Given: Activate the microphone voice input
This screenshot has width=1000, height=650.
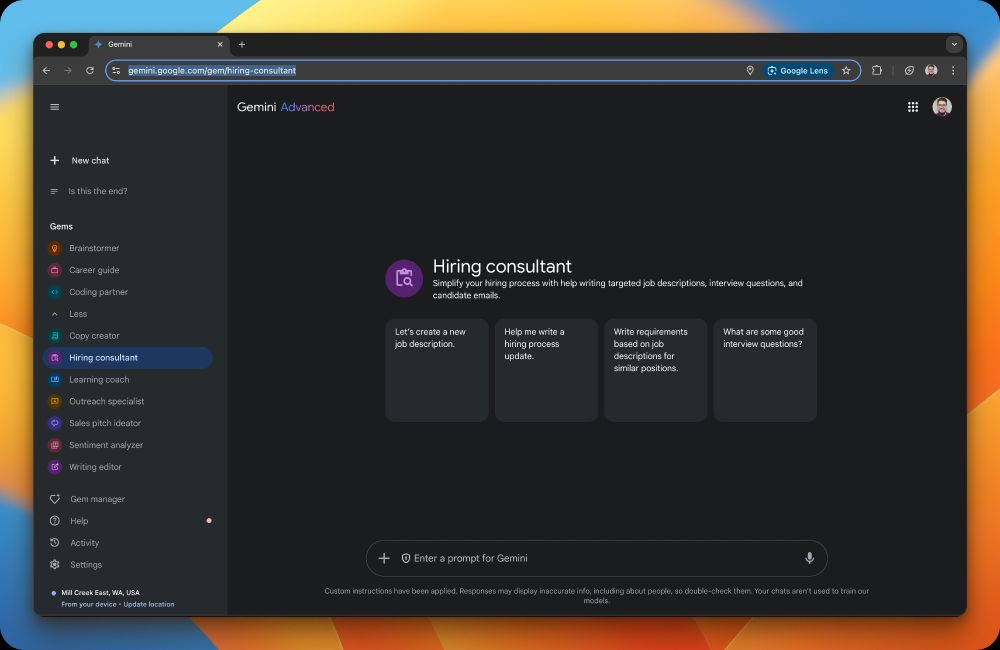Looking at the screenshot, I should click(x=809, y=558).
